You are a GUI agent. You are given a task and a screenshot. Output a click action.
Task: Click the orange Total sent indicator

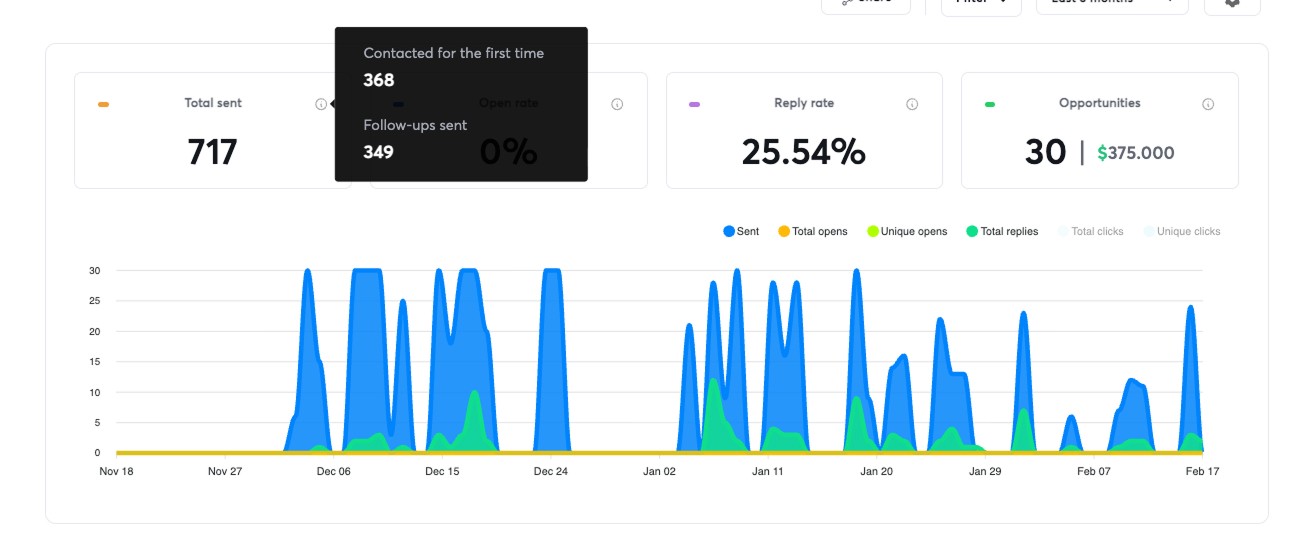click(x=103, y=104)
